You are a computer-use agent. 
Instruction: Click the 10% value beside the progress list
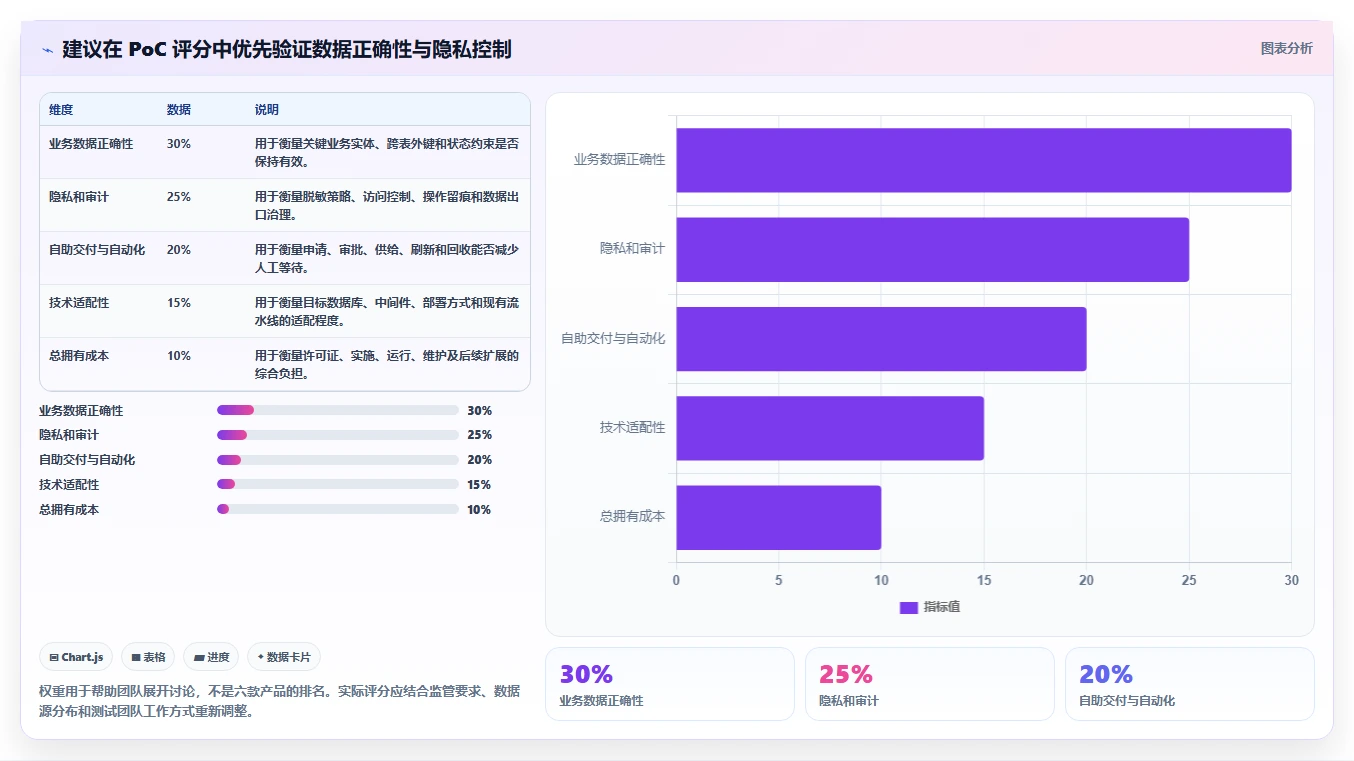[479, 510]
